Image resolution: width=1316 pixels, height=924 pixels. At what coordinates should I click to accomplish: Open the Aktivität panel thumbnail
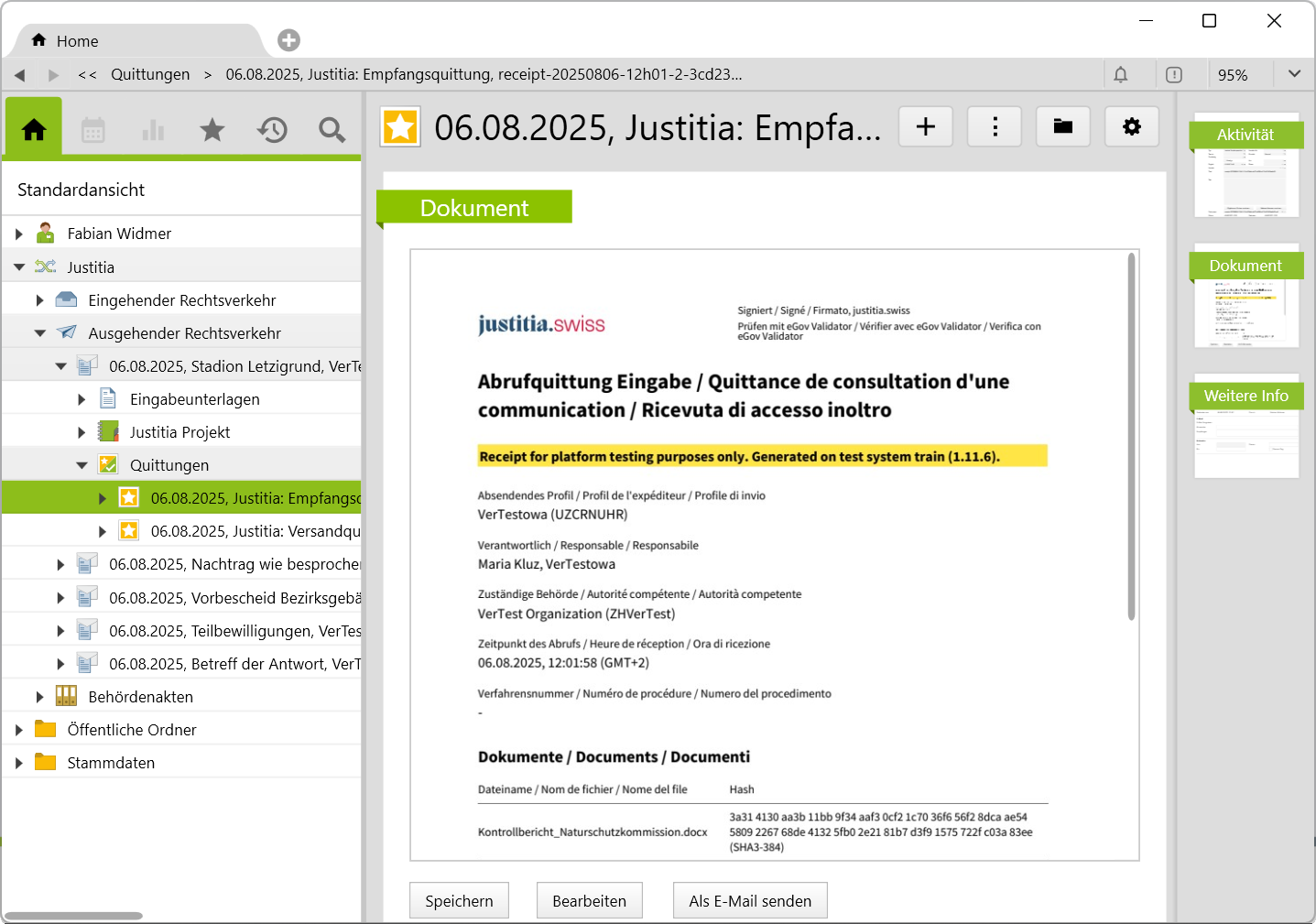tap(1246, 165)
